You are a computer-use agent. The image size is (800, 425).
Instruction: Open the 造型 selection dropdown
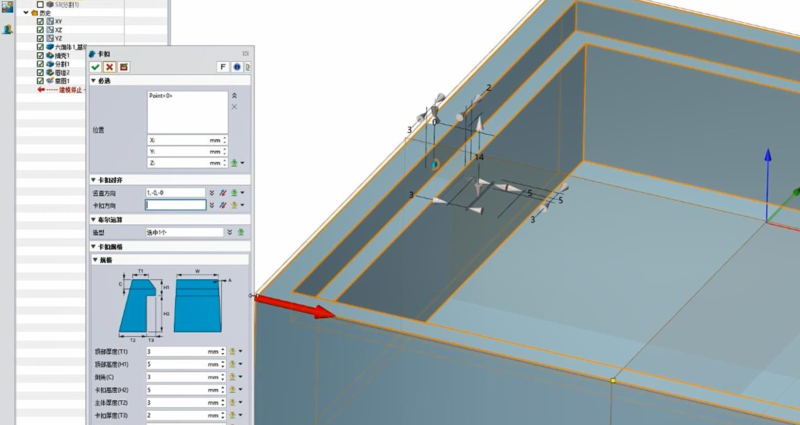point(231,232)
